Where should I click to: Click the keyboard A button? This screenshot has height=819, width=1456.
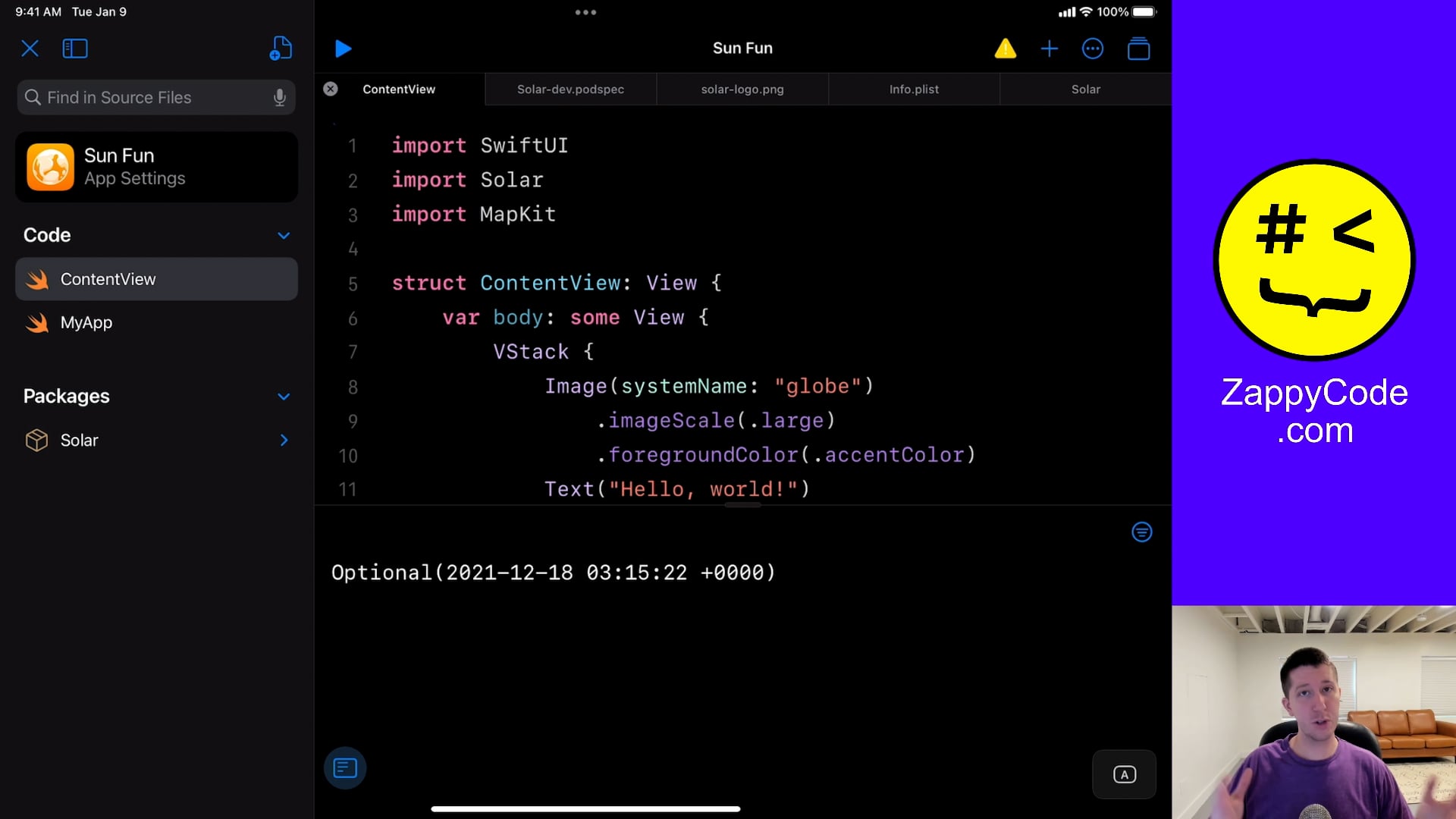(1124, 774)
